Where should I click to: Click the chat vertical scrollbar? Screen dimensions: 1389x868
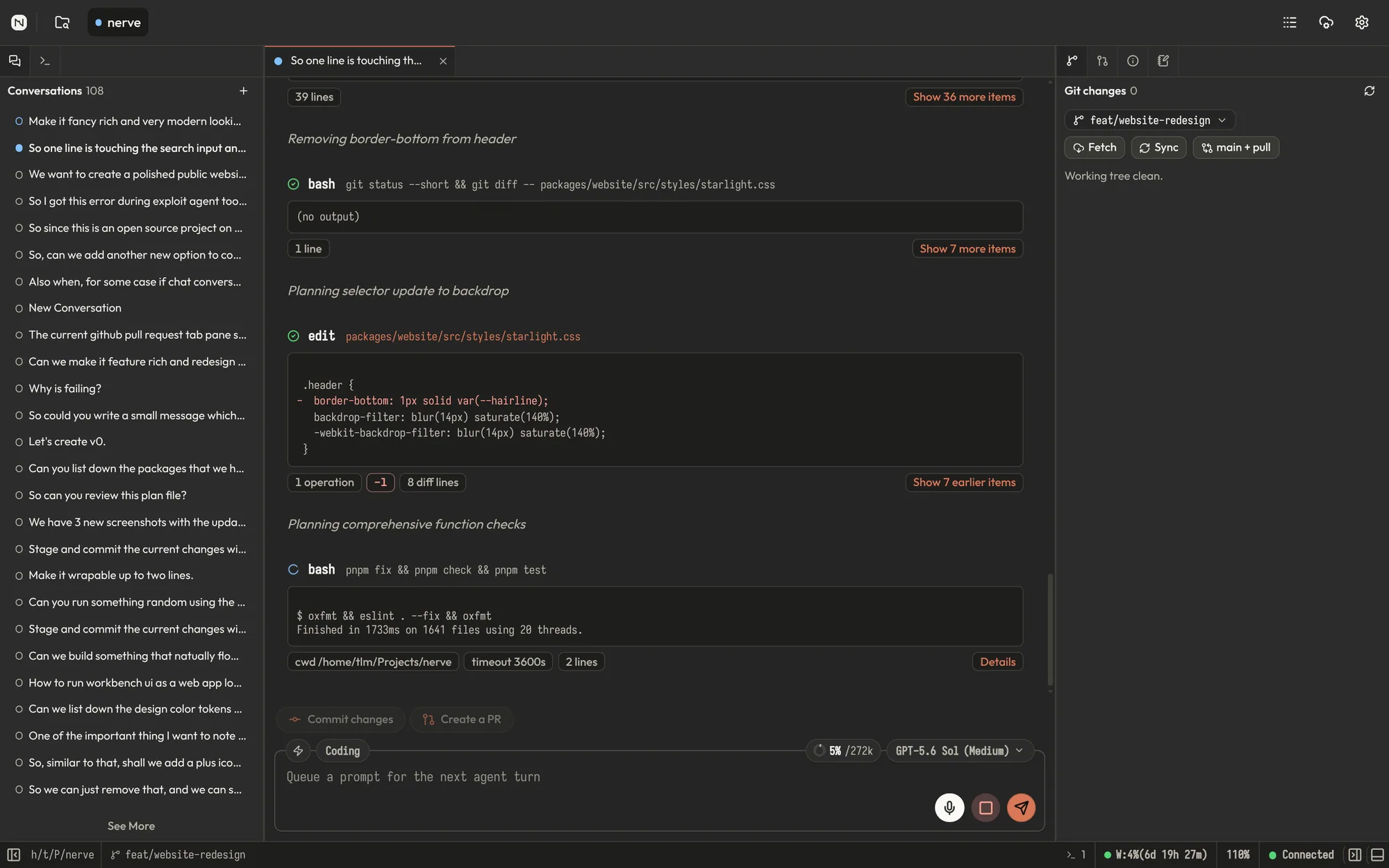[1049, 629]
